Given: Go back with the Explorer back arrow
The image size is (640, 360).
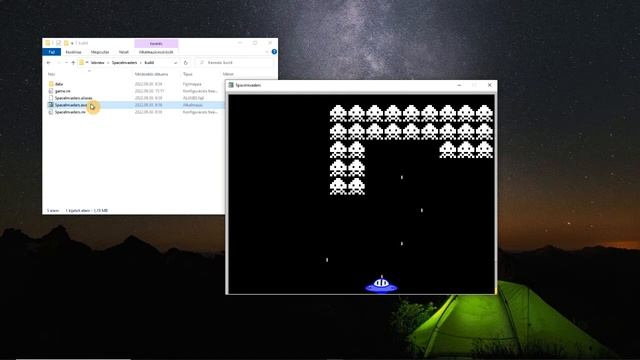Looking at the screenshot, I should point(49,63).
